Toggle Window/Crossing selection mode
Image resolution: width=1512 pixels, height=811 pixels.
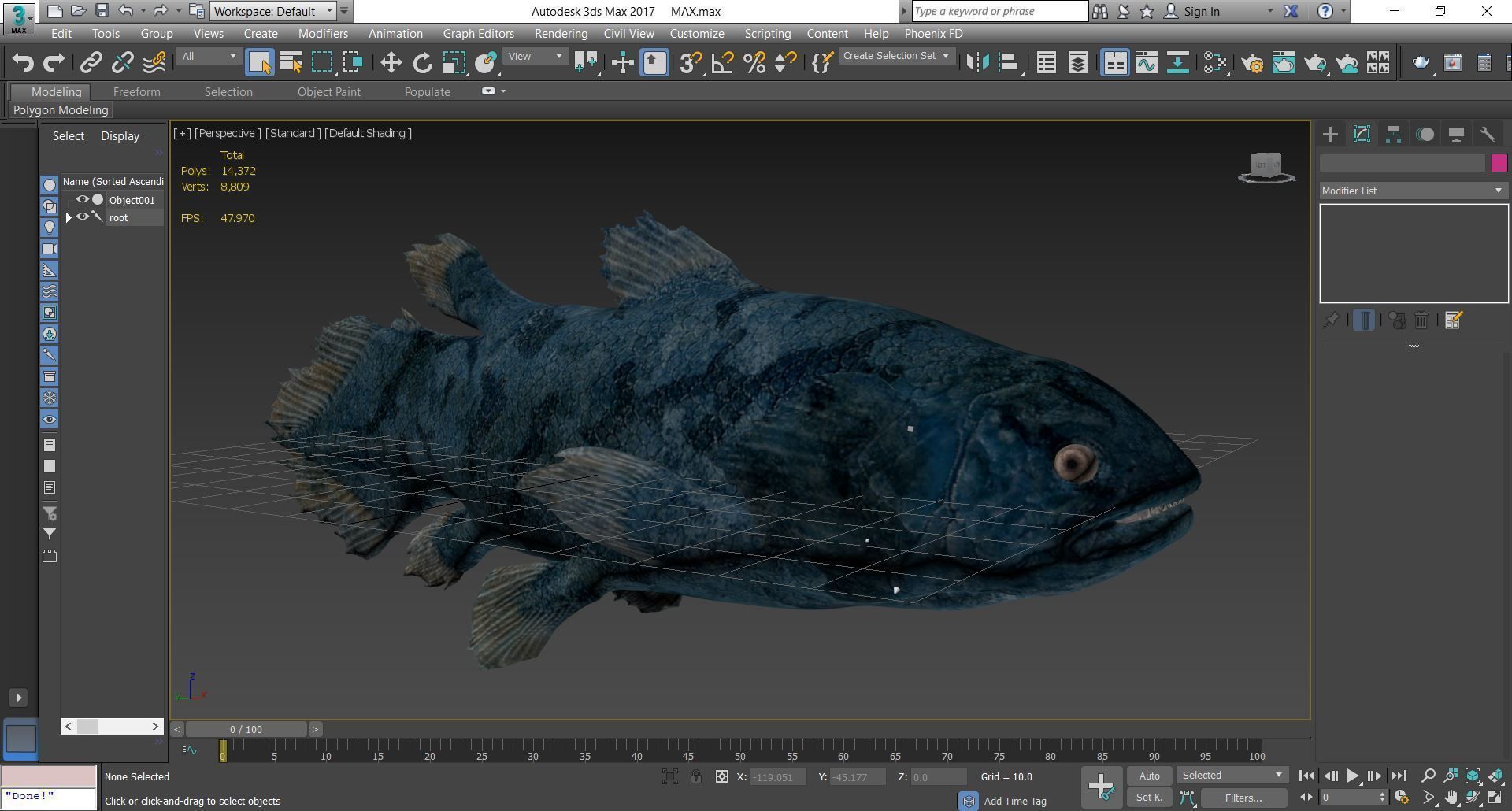tap(353, 62)
